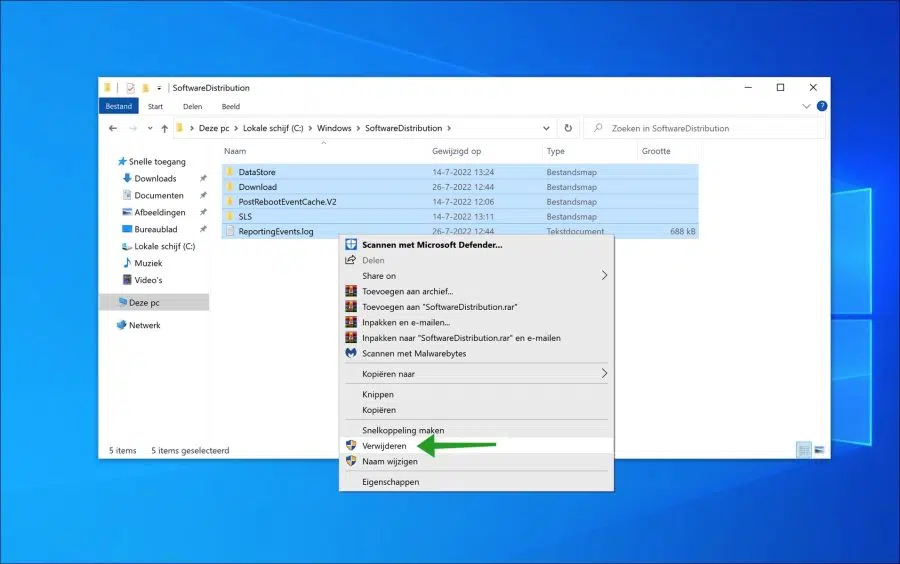Open the Bestand tab
Image resolution: width=900 pixels, height=564 pixels.
click(x=119, y=106)
